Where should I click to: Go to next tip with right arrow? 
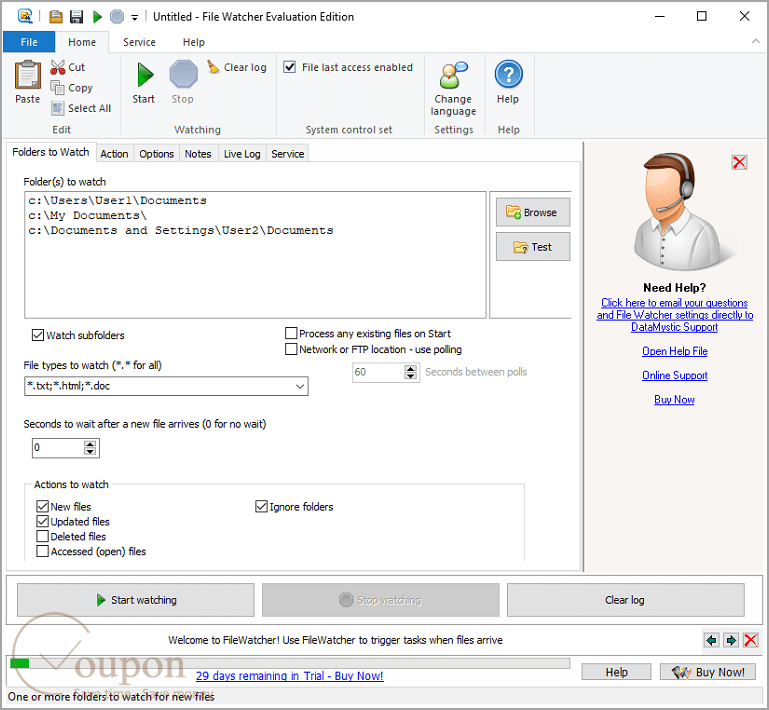[x=731, y=640]
